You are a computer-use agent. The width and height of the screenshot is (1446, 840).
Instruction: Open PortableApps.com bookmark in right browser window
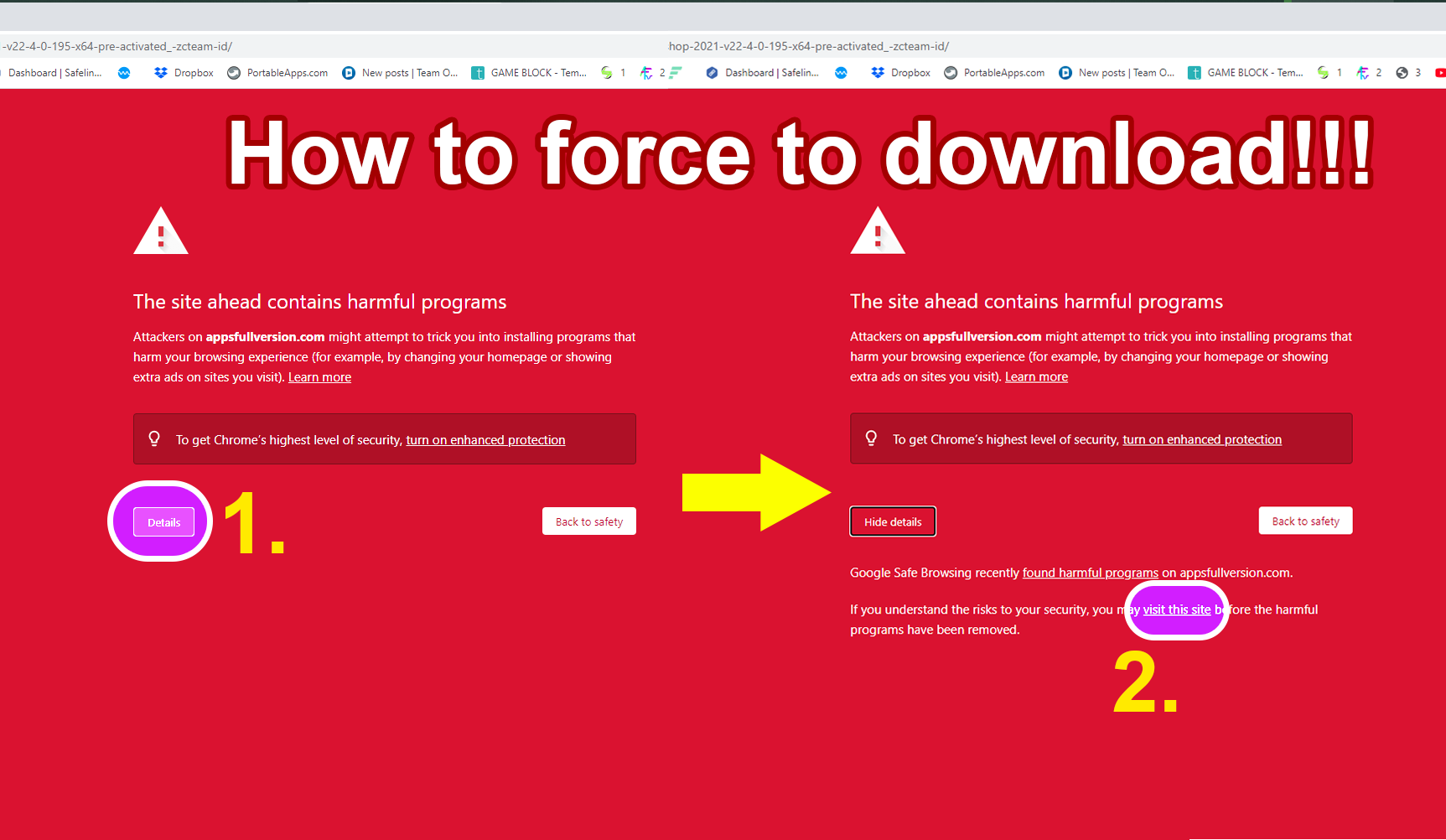click(994, 73)
